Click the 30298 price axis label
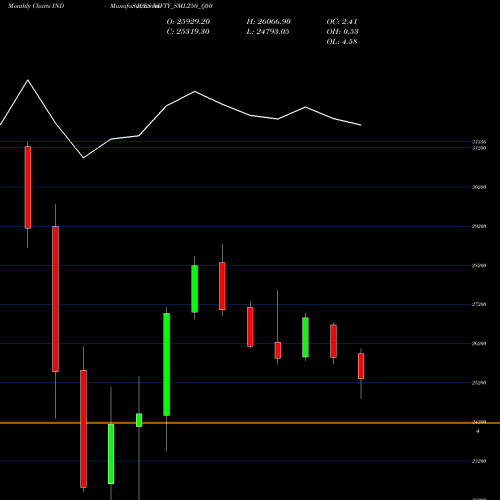Image resolution: width=500 pixels, height=500 pixels. click(x=479, y=187)
